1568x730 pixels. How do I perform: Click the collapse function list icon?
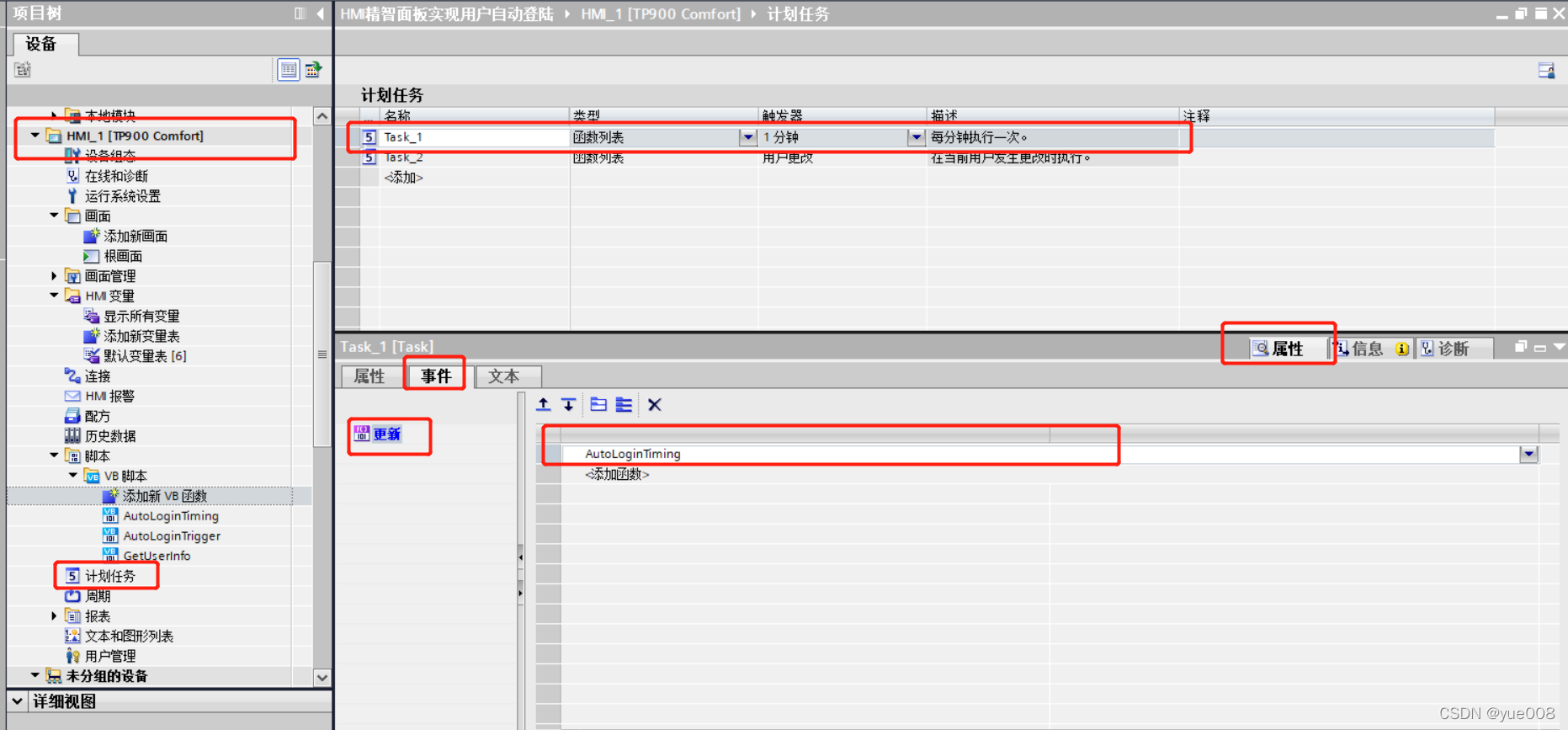click(598, 405)
